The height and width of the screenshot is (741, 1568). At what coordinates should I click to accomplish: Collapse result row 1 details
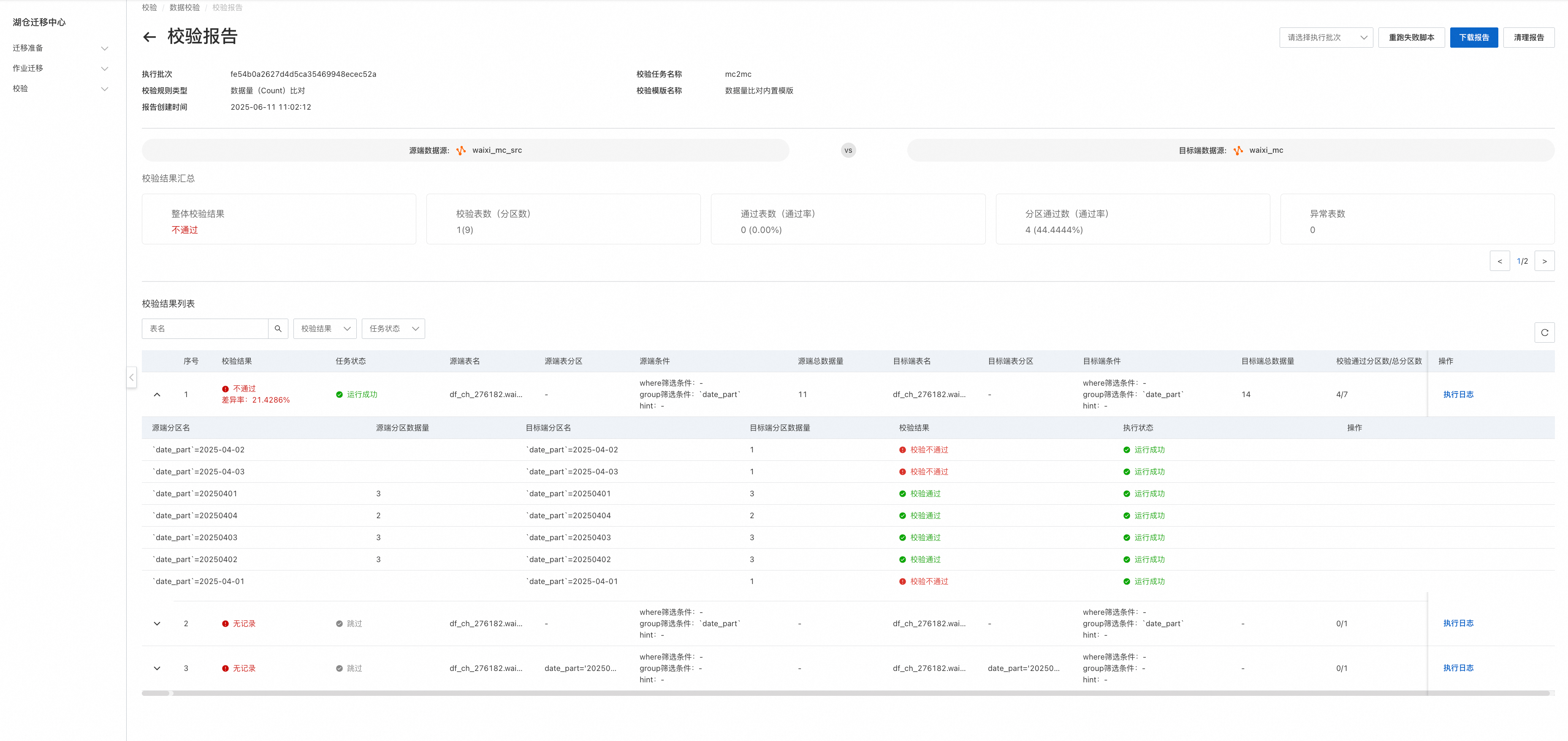[x=157, y=395]
